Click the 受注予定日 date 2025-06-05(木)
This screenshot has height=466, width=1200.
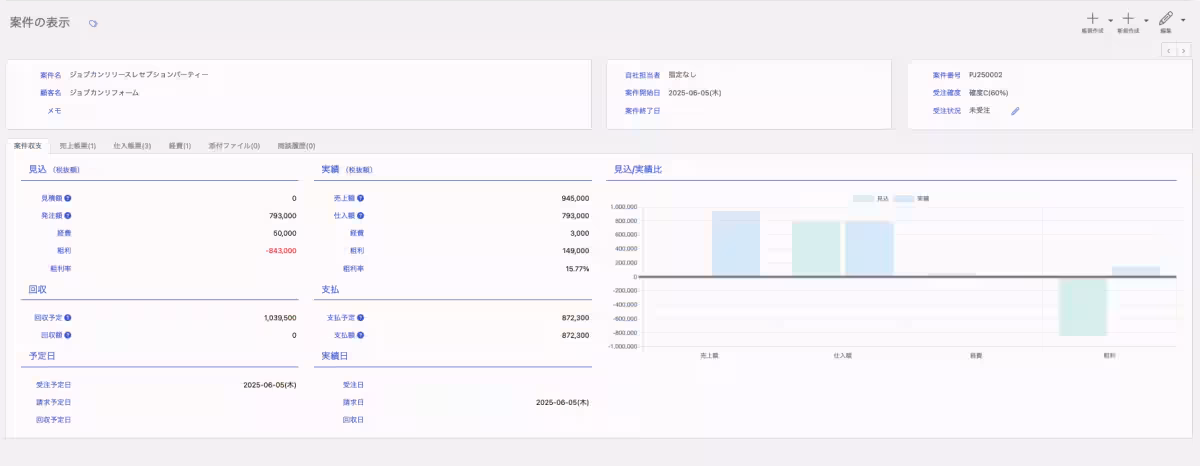point(270,384)
